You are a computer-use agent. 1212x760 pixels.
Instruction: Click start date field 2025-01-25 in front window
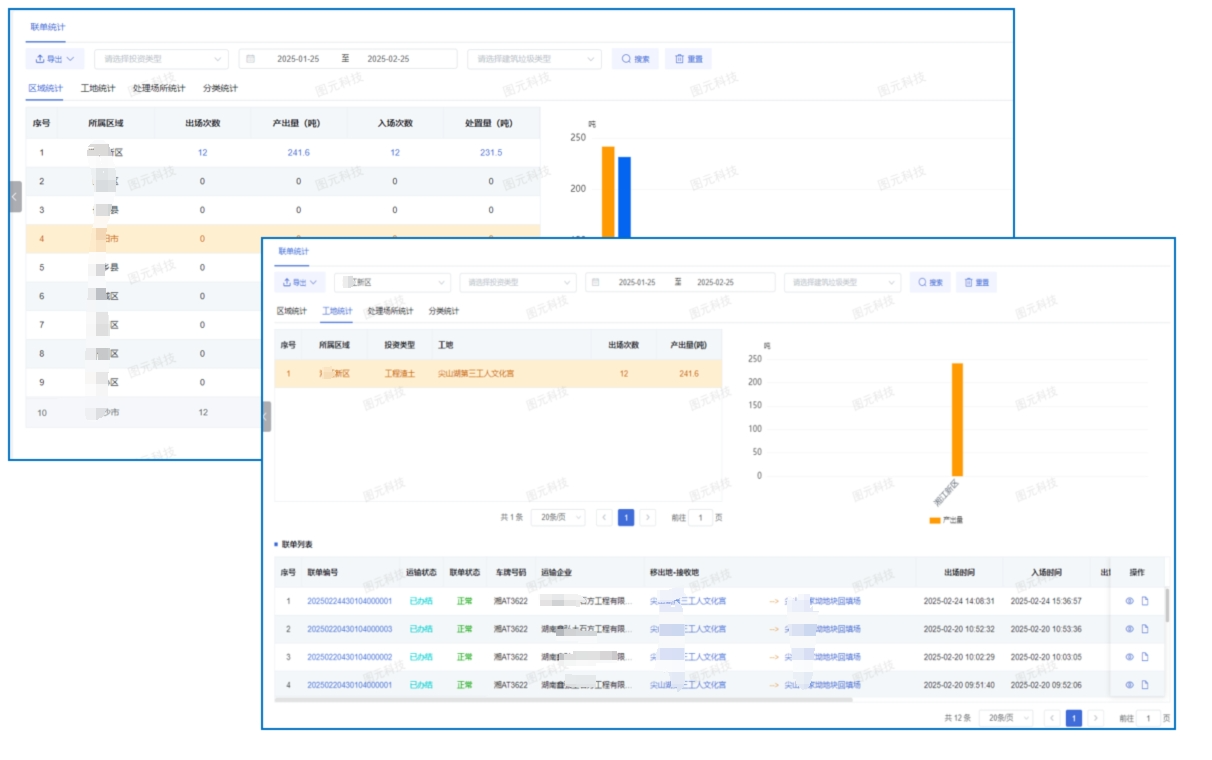[x=637, y=283]
